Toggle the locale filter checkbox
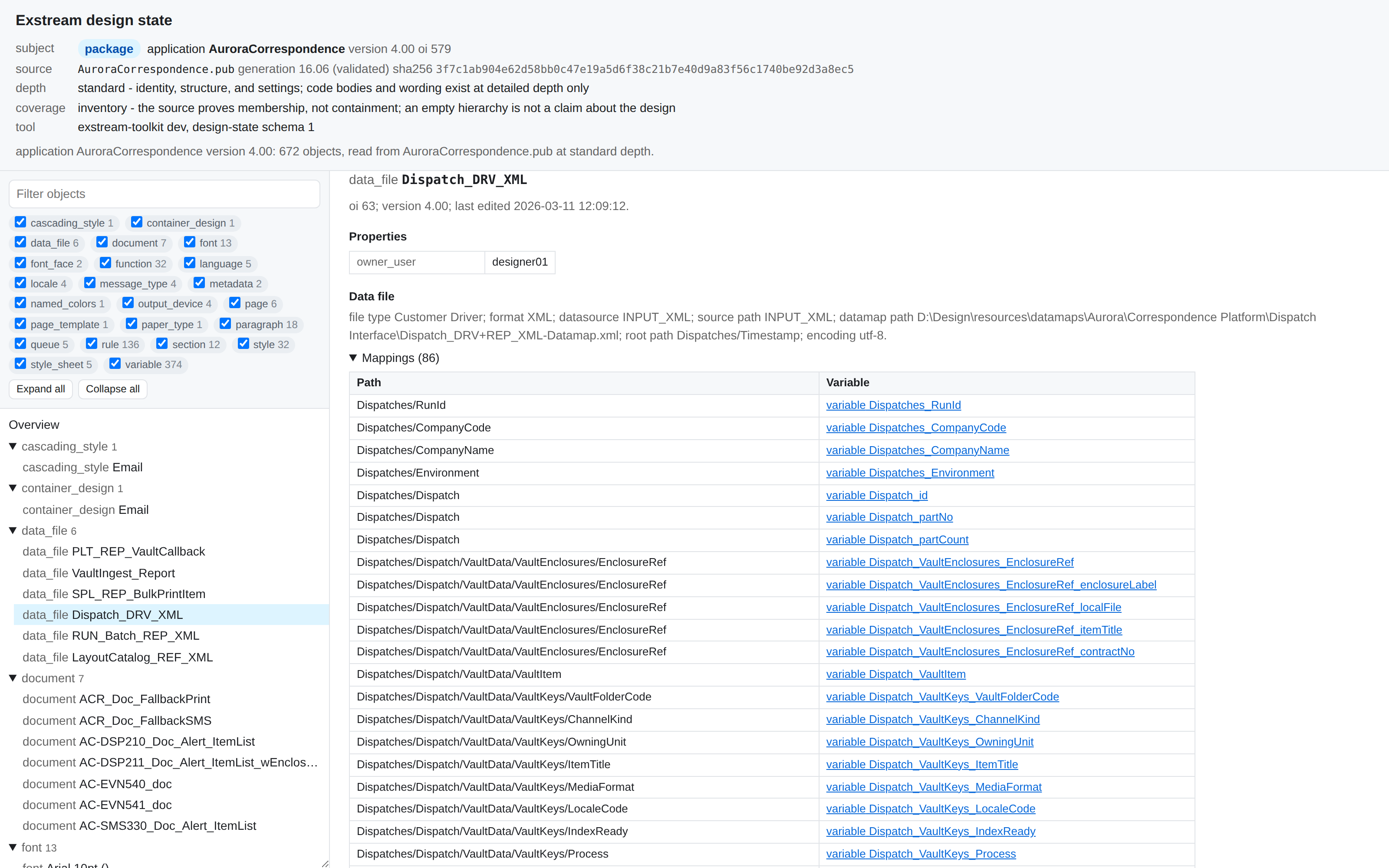 (21, 283)
